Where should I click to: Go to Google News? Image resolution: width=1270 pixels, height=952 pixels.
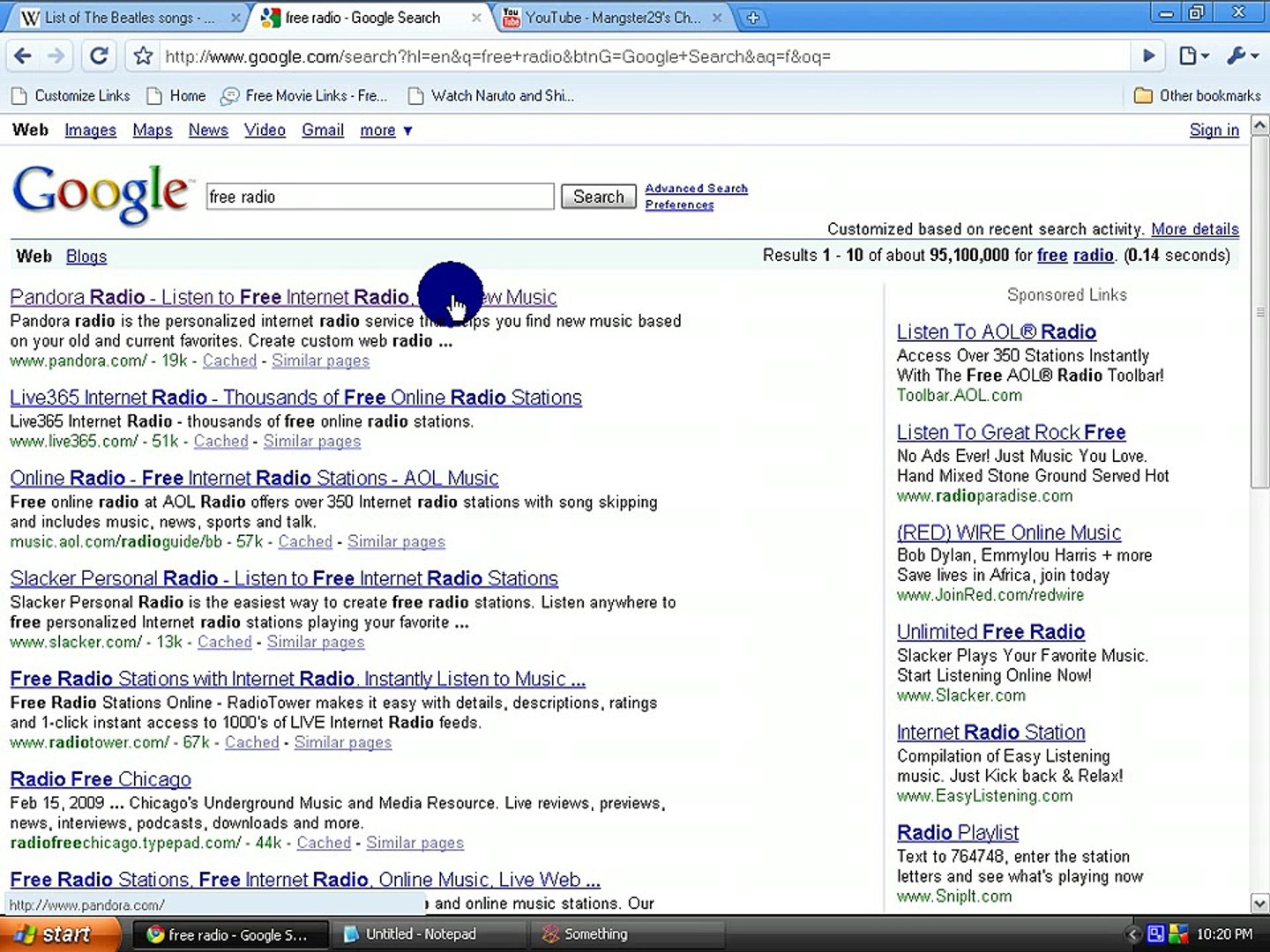click(x=208, y=130)
